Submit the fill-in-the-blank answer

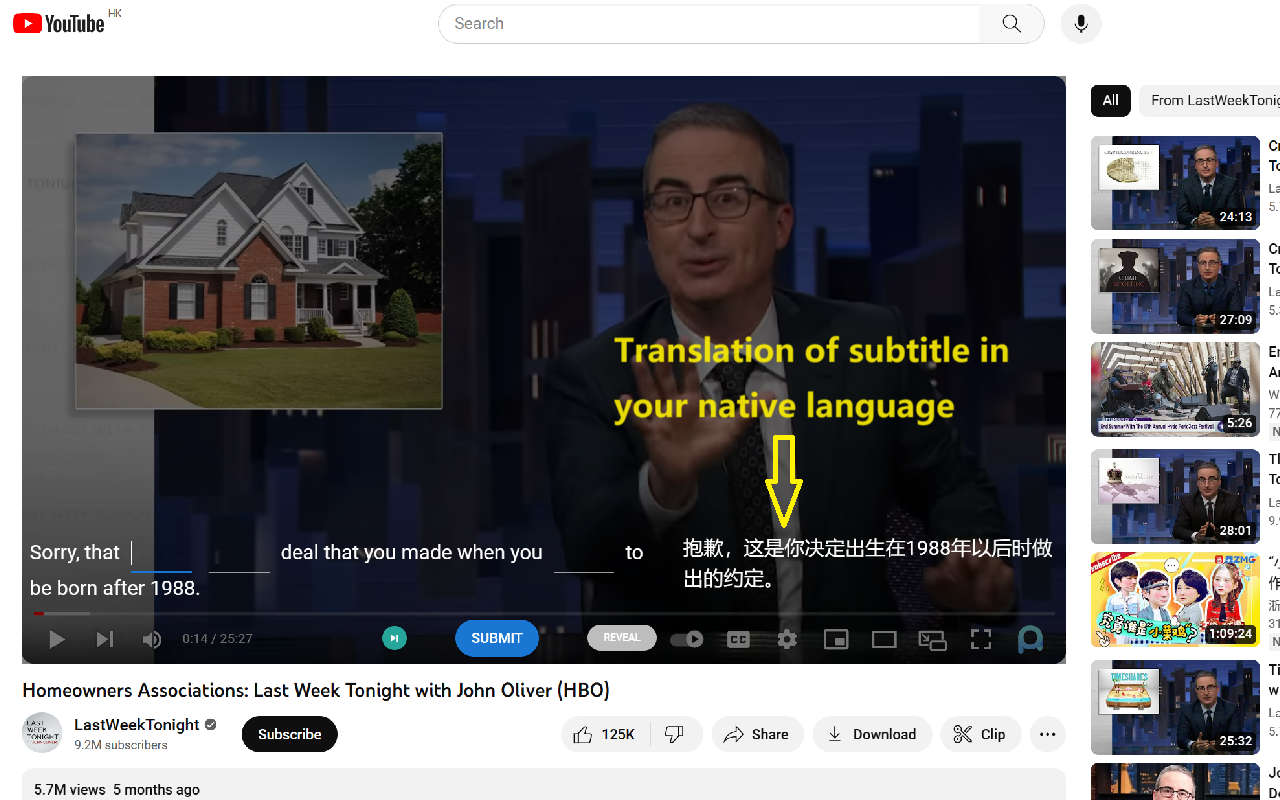tap(497, 638)
